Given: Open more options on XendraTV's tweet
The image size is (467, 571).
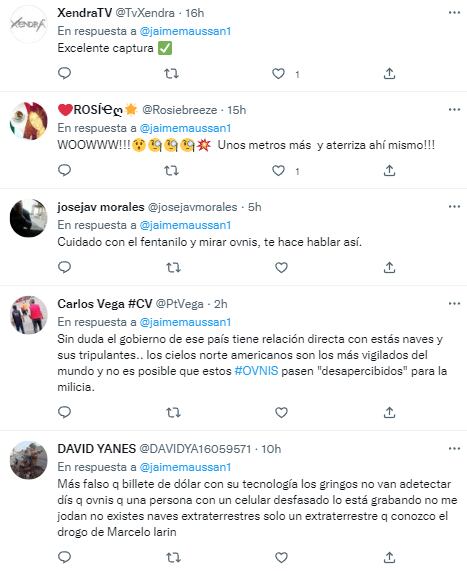Looking at the screenshot, I should (x=454, y=13).
